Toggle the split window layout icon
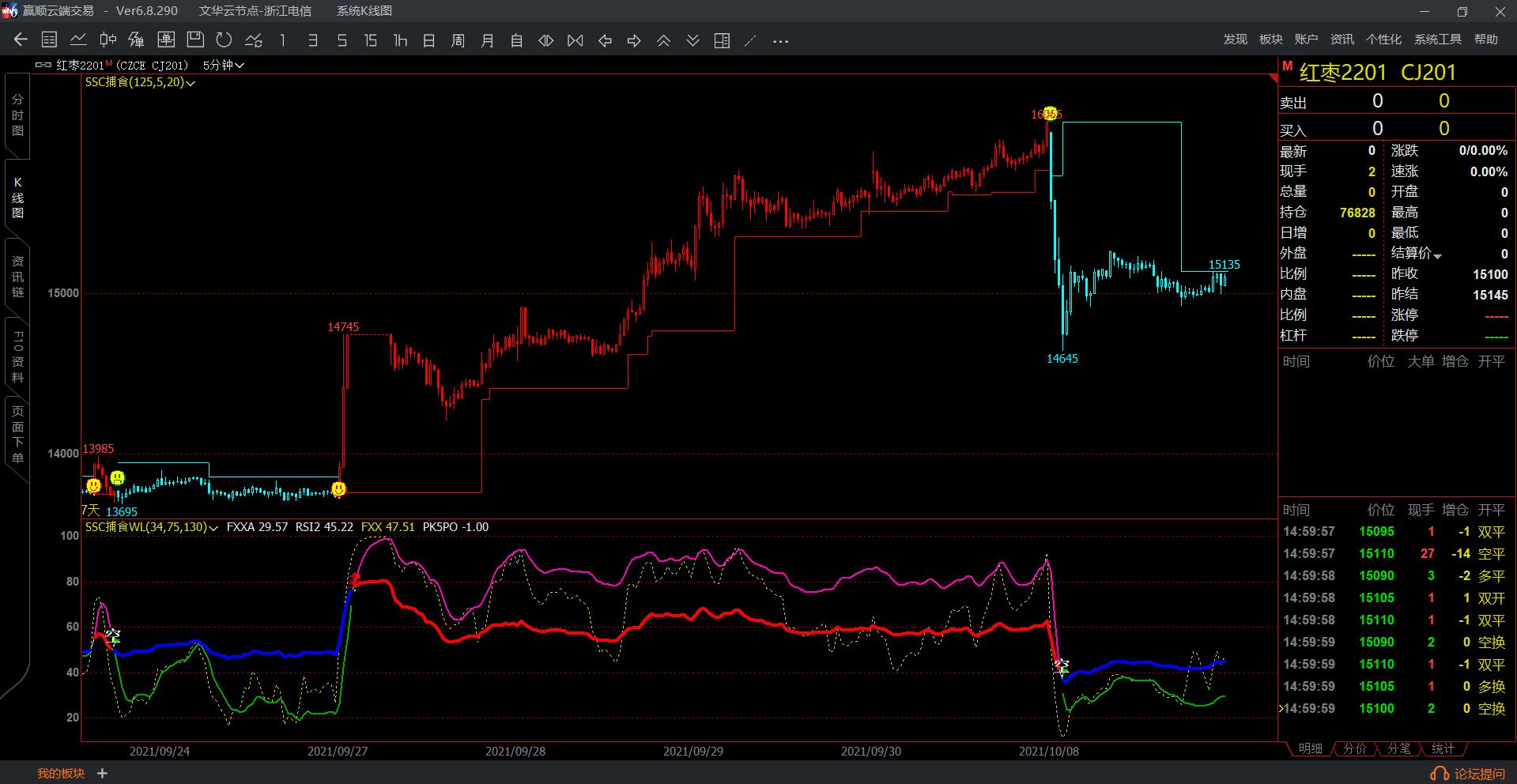 pos(722,40)
